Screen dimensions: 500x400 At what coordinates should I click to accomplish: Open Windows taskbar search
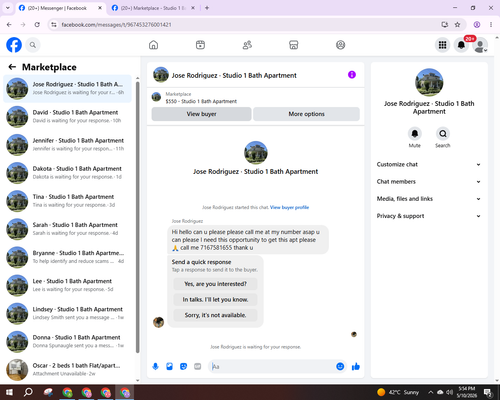(28, 392)
